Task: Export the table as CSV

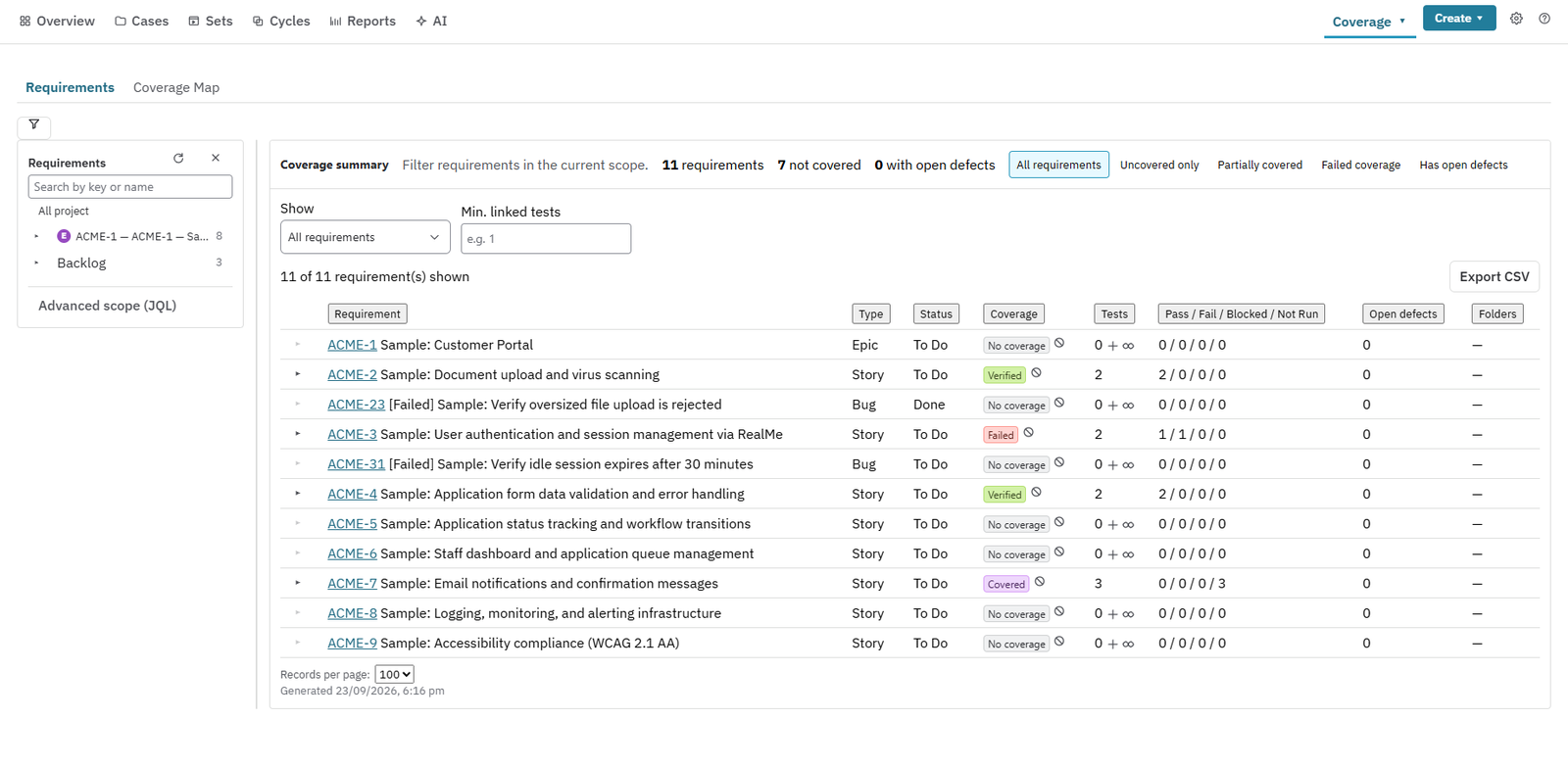Action: point(1494,276)
